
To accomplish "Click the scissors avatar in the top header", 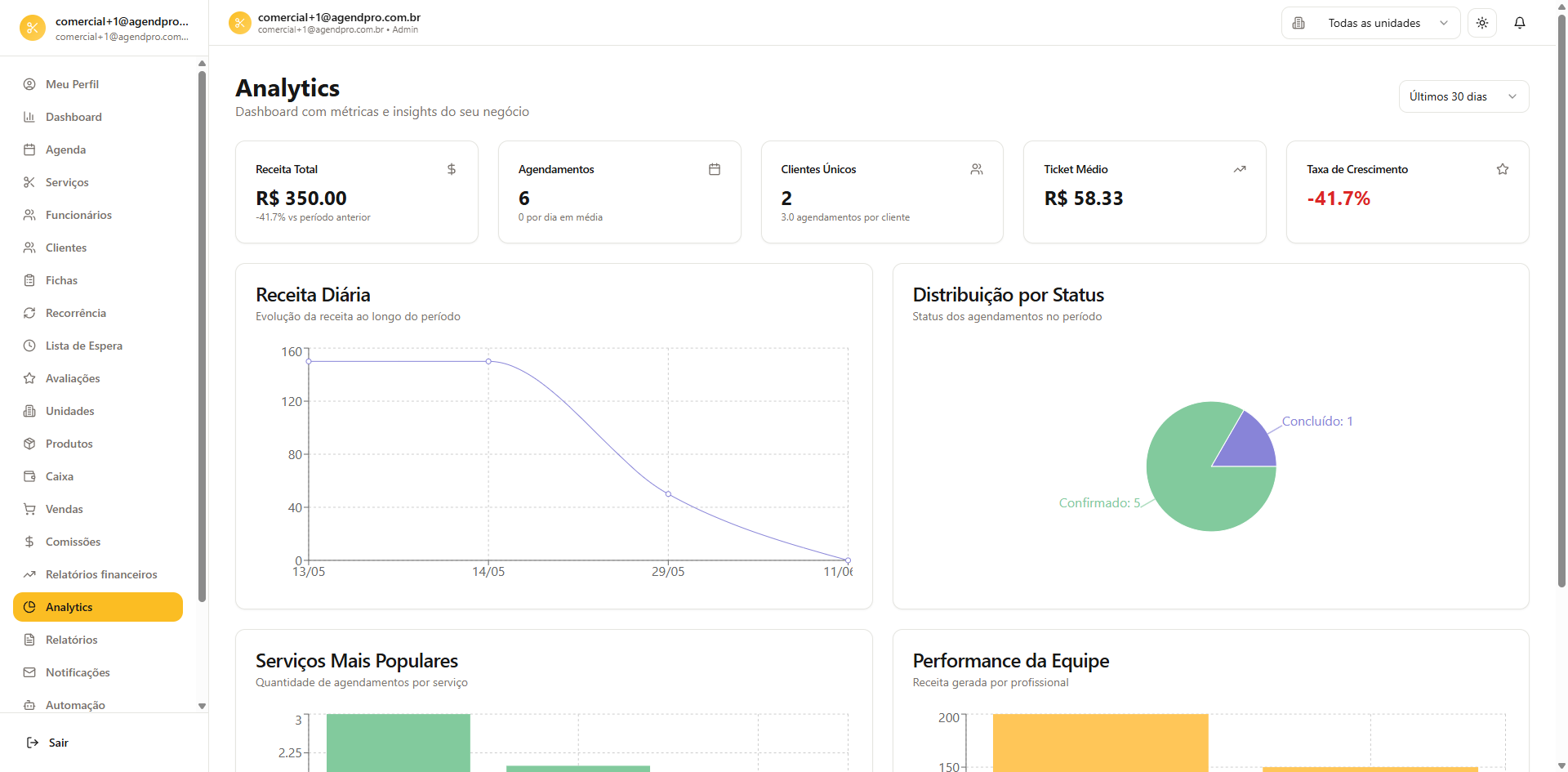I will 239,23.
